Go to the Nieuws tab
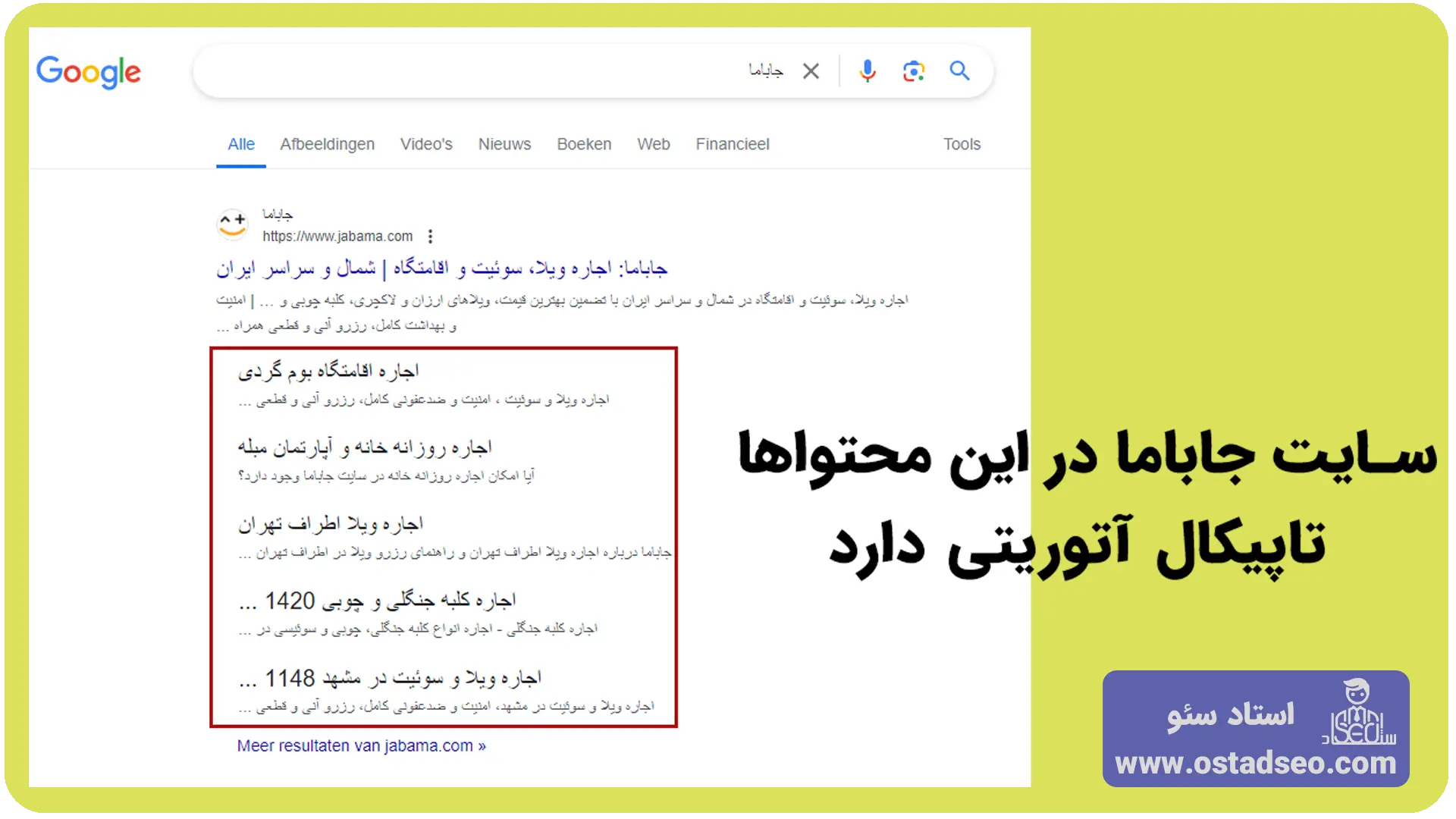This screenshot has height=819, width=1456. [x=504, y=144]
